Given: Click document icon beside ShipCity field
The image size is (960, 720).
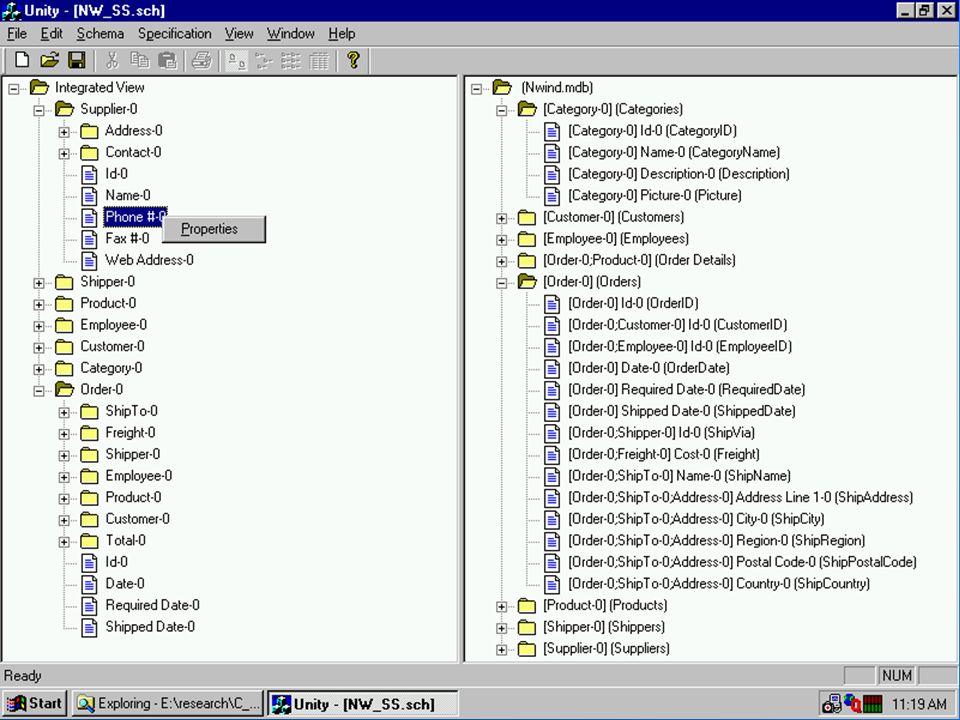Looking at the screenshot, I should click(x=552, y=519).
